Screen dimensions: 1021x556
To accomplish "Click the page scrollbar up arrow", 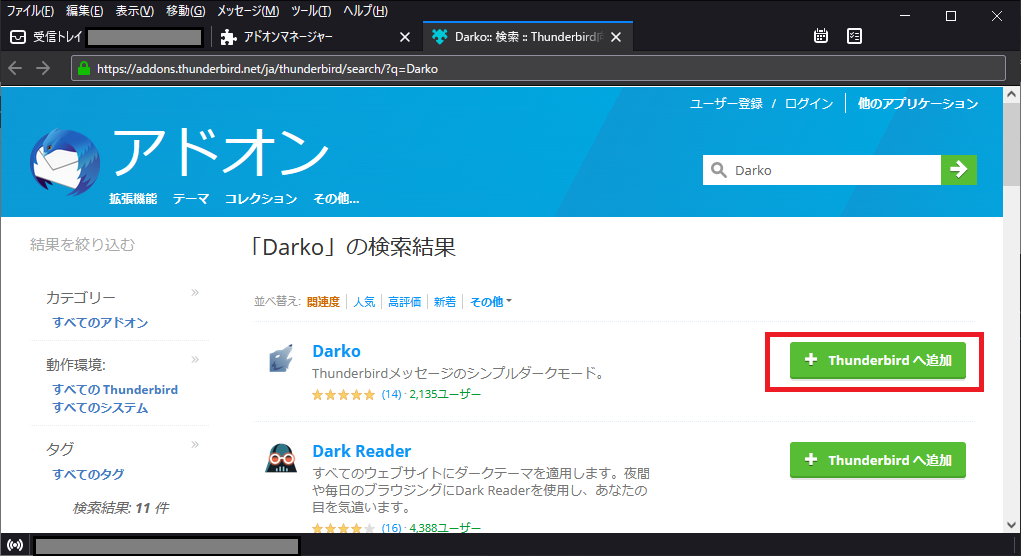I will [1011, 94].
